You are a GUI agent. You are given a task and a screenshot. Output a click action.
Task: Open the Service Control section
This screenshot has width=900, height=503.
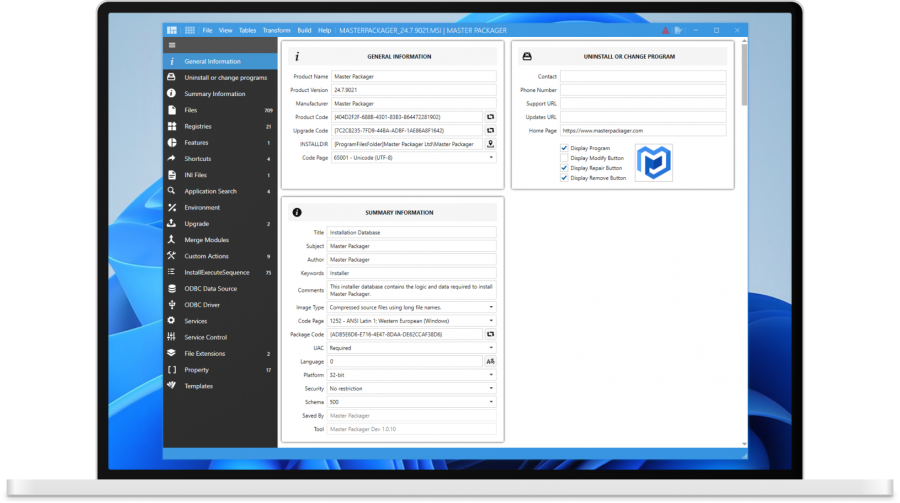click(x=220, y=338)
